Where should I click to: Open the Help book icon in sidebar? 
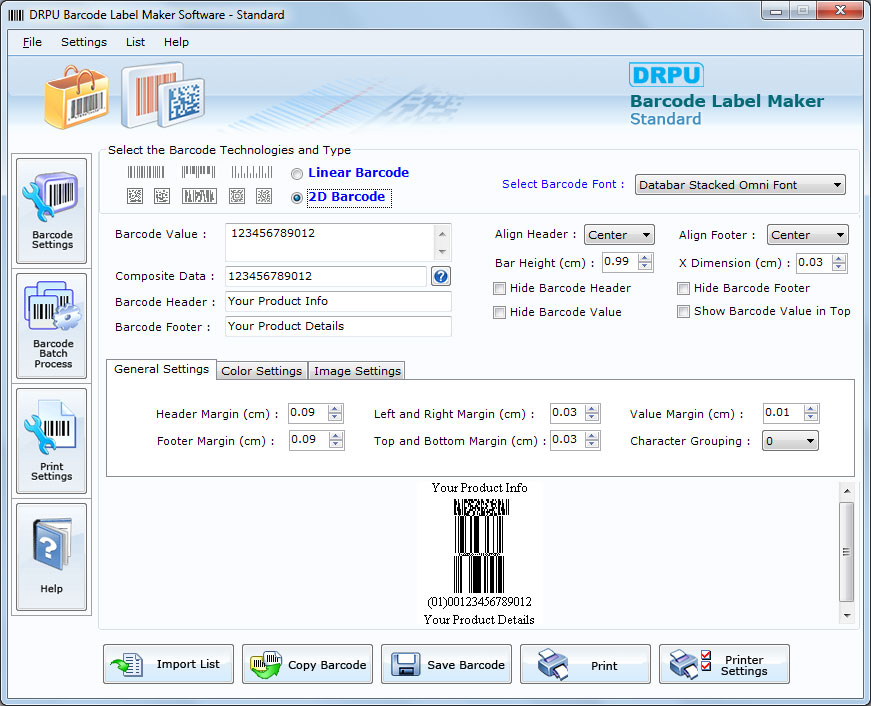click(x=51, y=544)
